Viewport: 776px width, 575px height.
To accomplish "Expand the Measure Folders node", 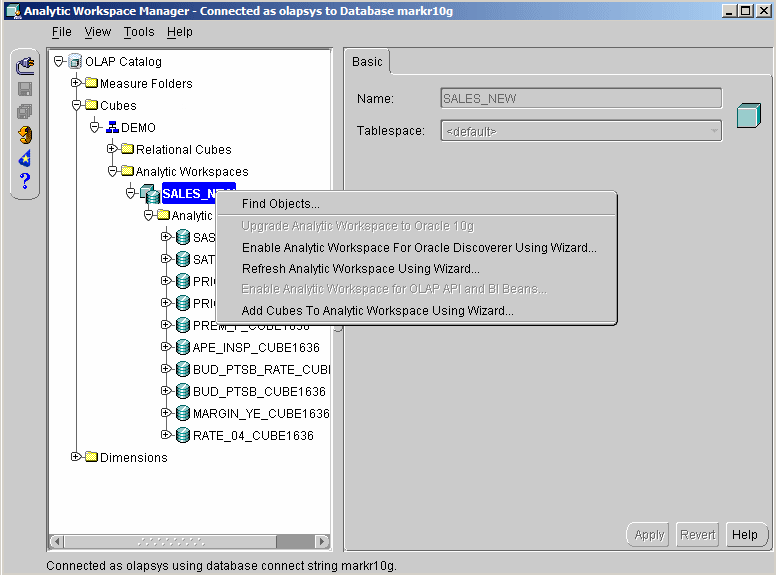I will 76,83.
